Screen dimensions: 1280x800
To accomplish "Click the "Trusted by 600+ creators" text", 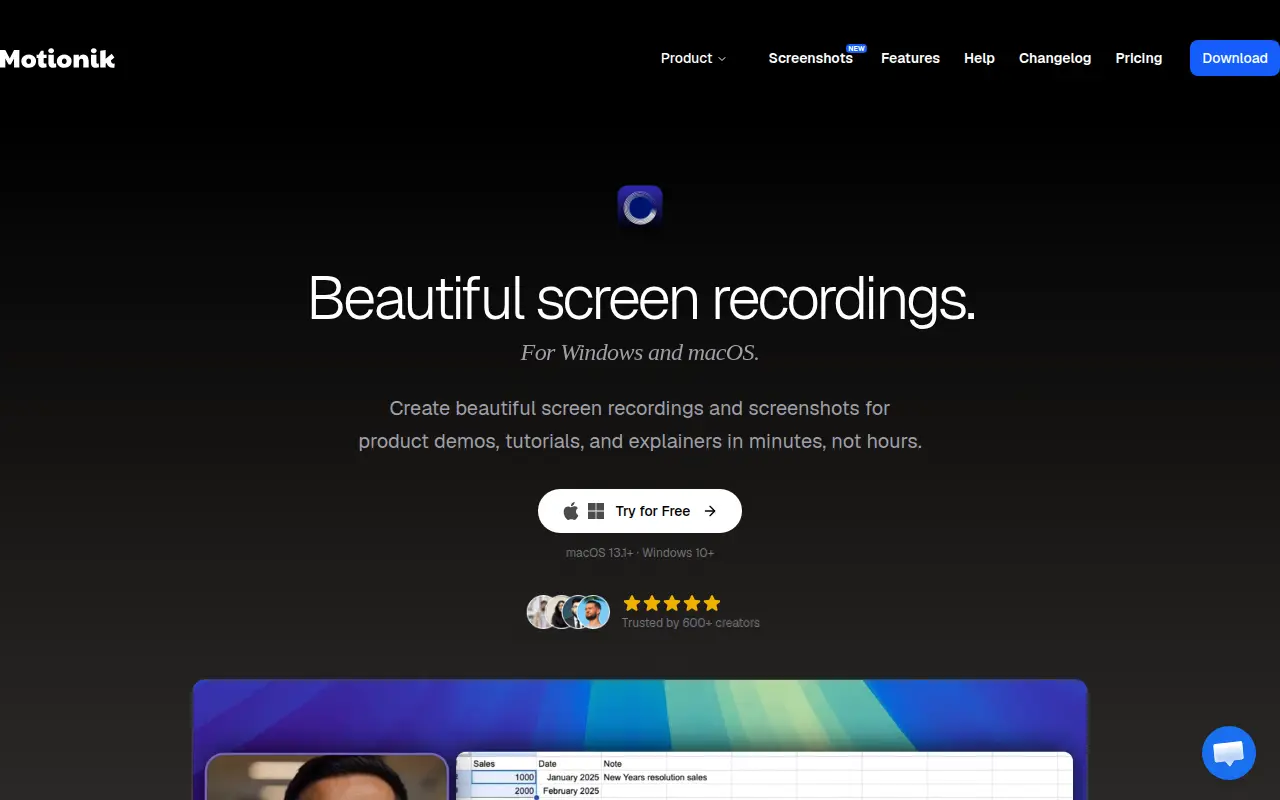I will pos(690,623).
